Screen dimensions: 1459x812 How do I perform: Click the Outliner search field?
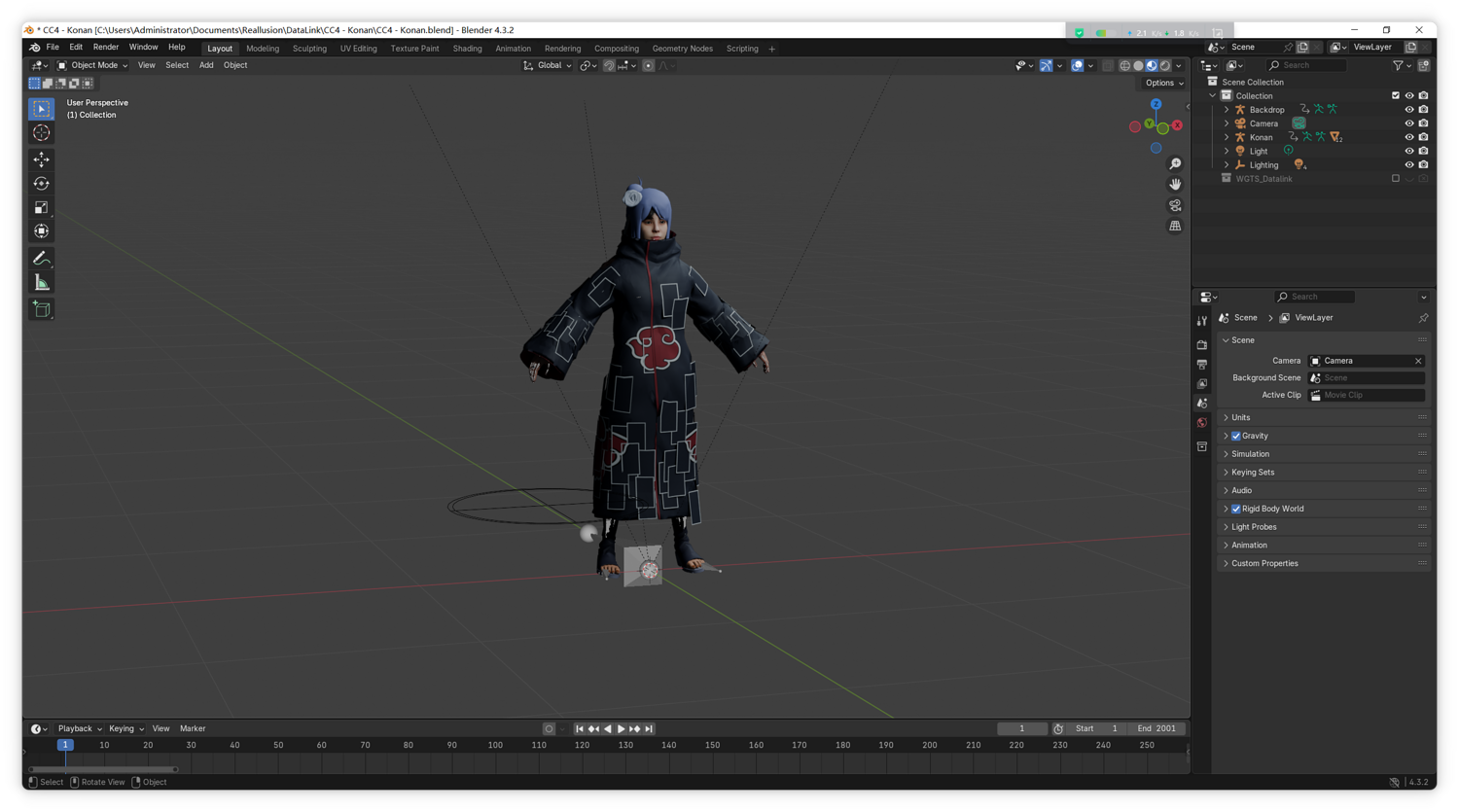tap(1305, 66)
